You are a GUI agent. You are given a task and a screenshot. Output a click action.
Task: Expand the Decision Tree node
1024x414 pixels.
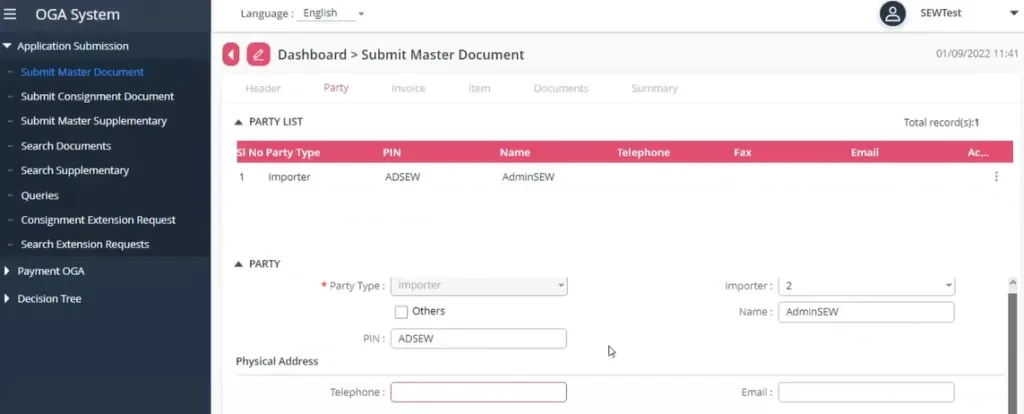tap(8, 299)
